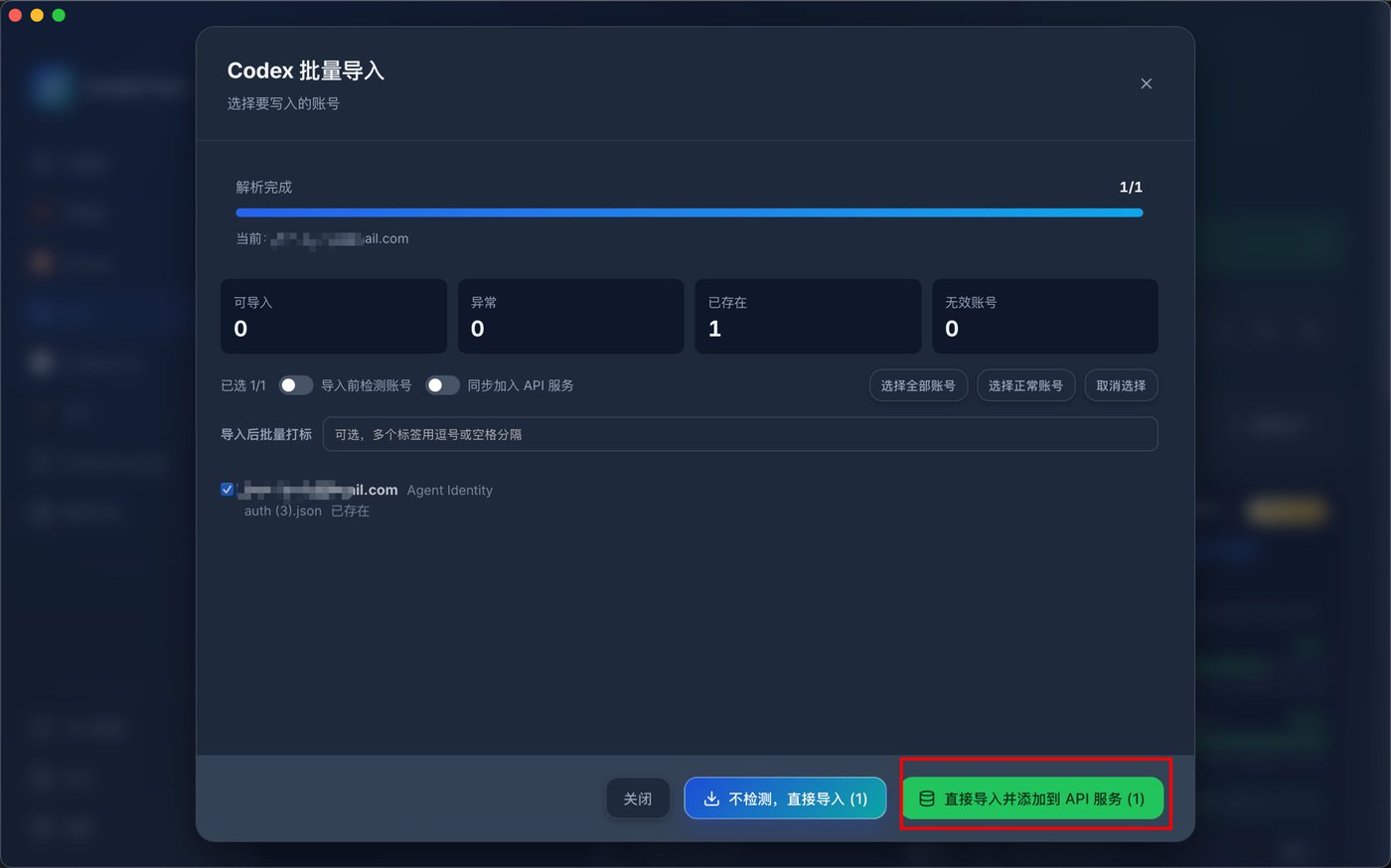This screenshot has height=868, width=1391.
Task: Click the Agent Identity label
Action: pyautogui.click(x=449, y=490)
